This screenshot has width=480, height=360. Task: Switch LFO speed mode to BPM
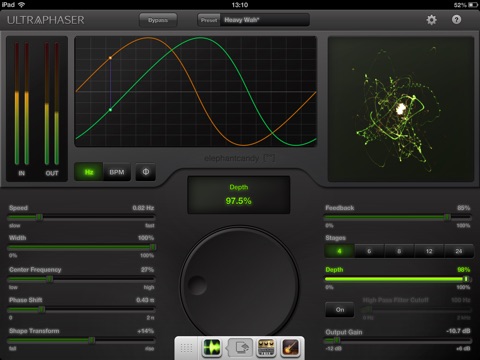pyautogui.click(x=117, y=172)
